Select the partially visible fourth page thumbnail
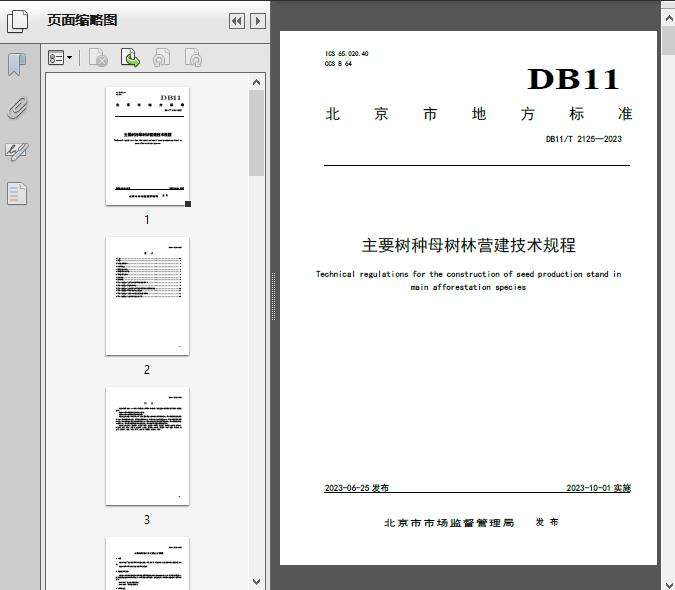The width and height of the screenshot is (675, 590). [147, 563]
